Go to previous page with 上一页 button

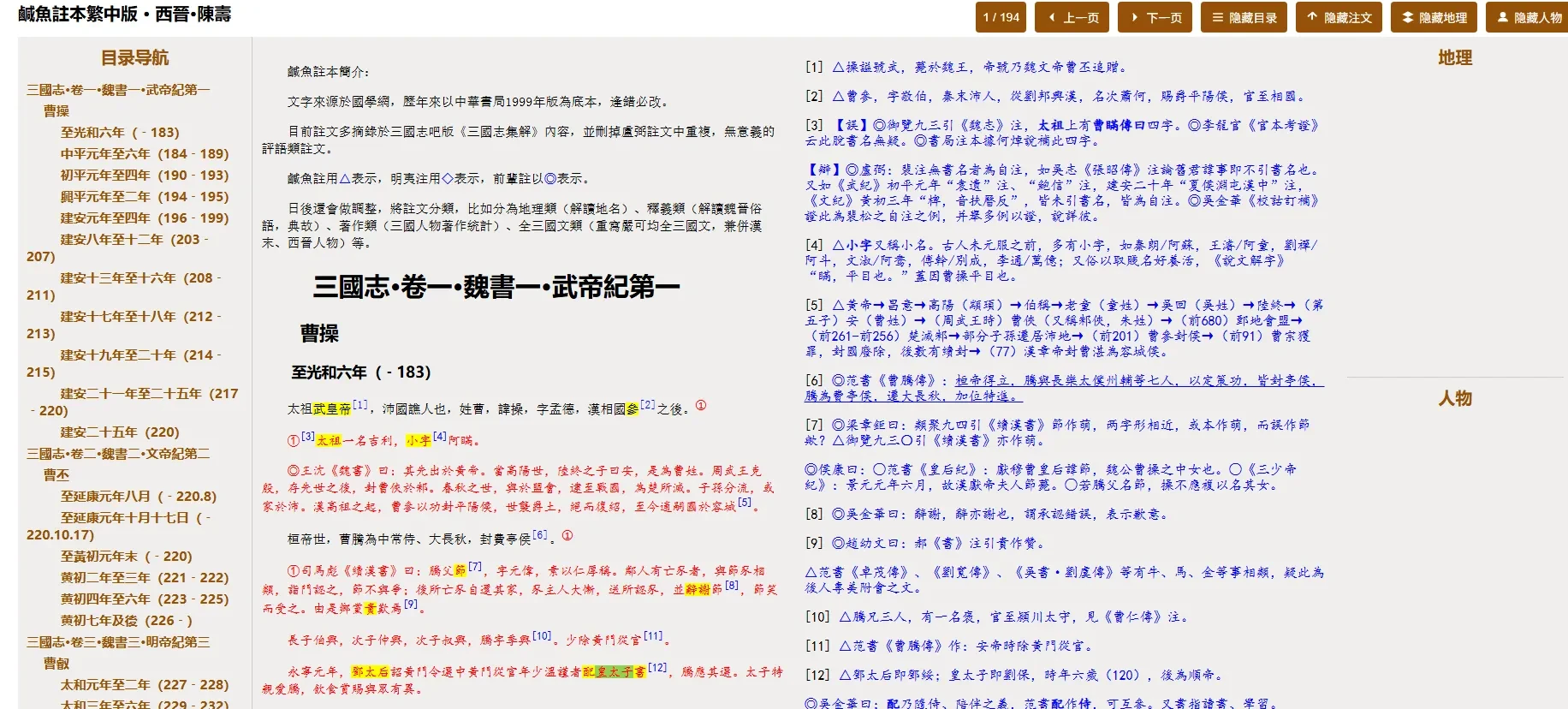[x=1072, y=17]
